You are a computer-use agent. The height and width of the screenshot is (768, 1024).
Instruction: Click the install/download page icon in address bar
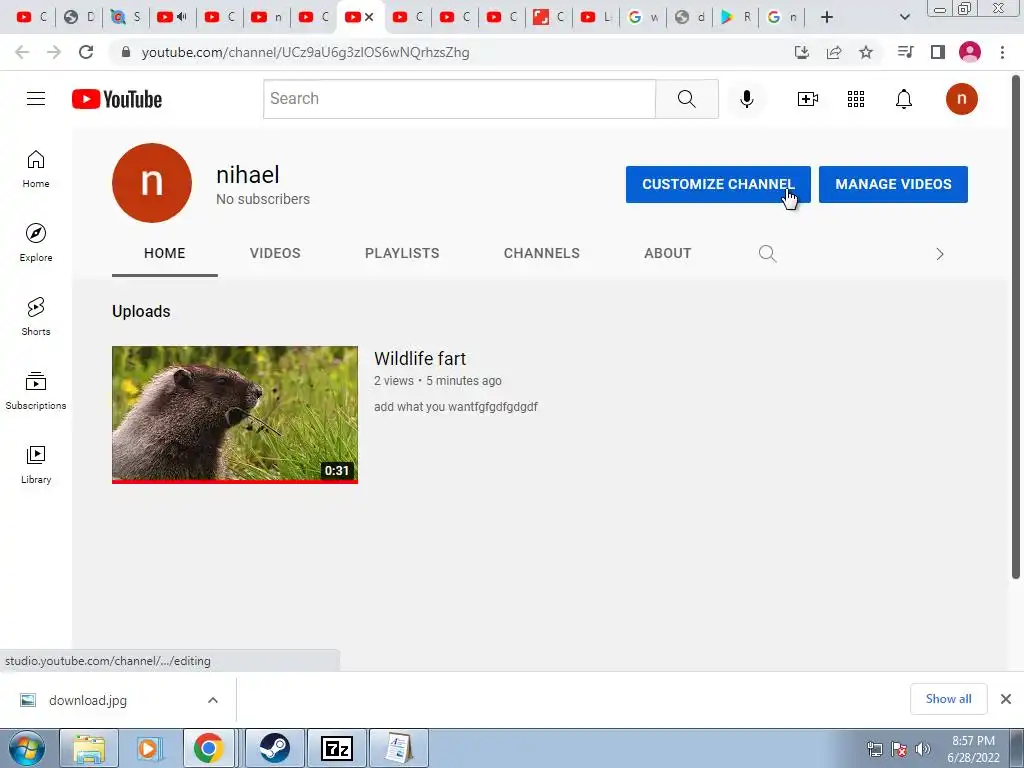pyautogui.click(x=801, y=52)
